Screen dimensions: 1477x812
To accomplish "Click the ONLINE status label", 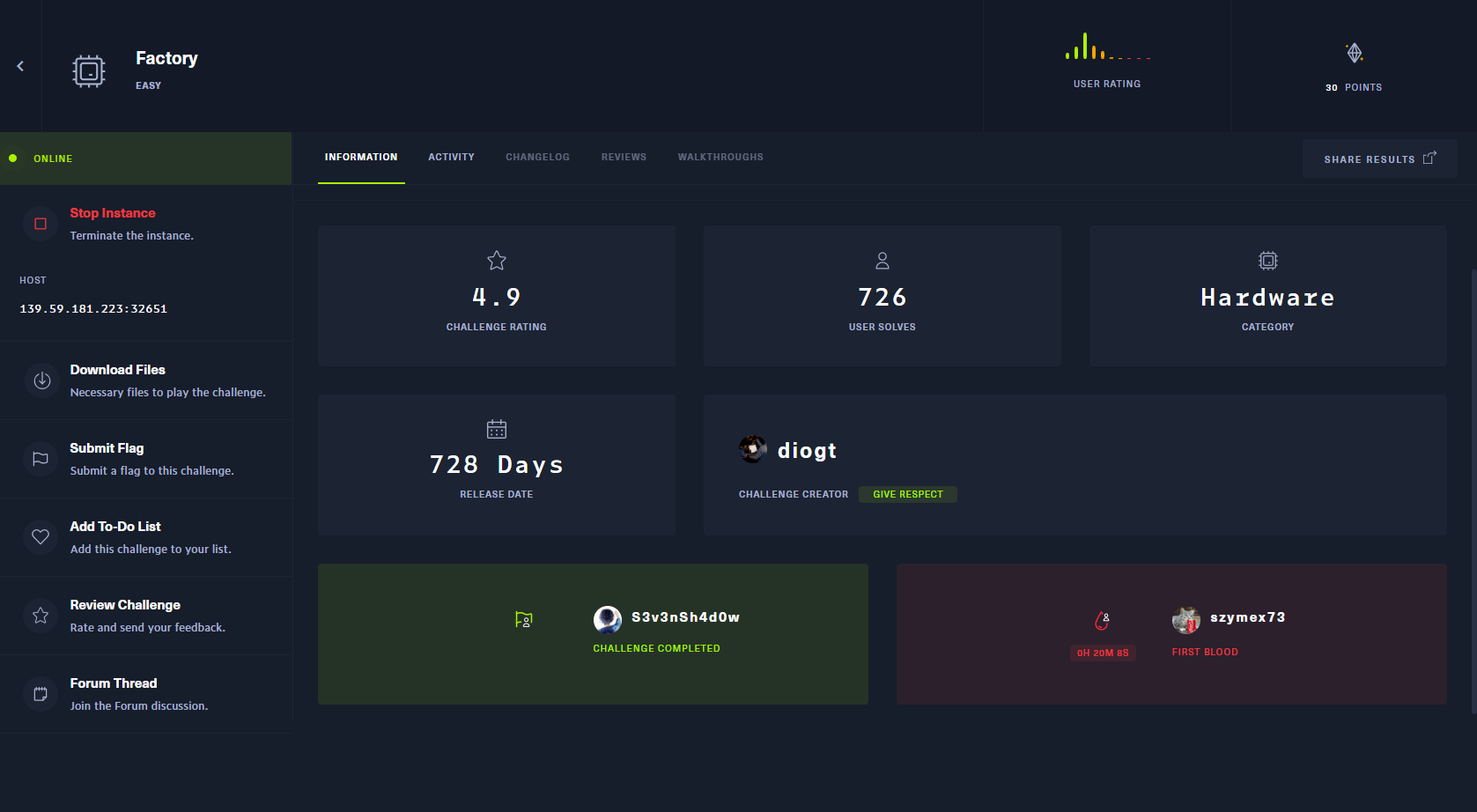I will (x=53, y=159).
